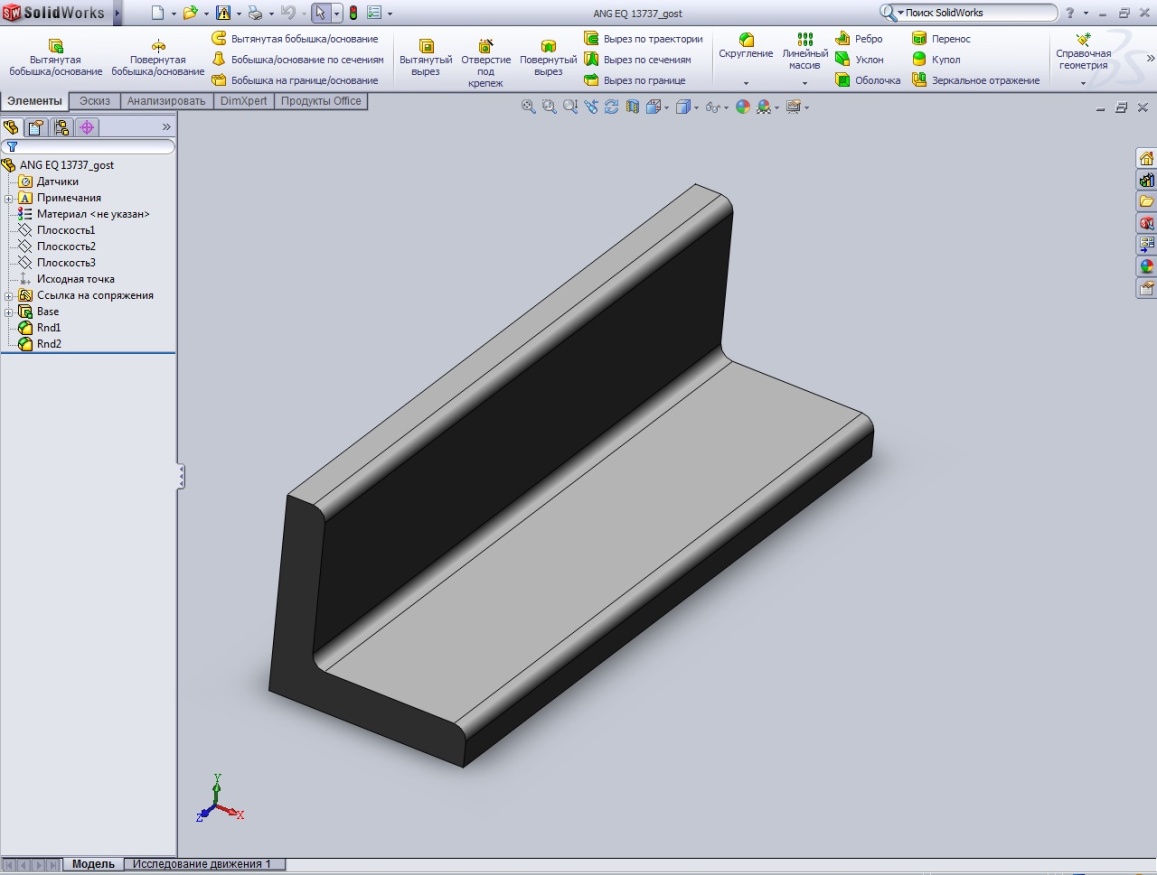Image resolution: width=1157 pixels, height=875 pixels.
Task: Click the Rebuild traffic light icon
Action: pos(353,13)
